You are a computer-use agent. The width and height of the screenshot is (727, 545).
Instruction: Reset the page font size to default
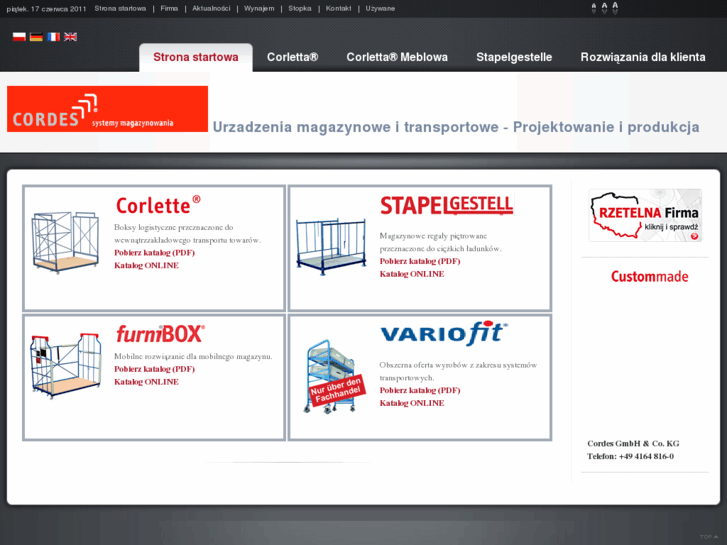(604, 8)
